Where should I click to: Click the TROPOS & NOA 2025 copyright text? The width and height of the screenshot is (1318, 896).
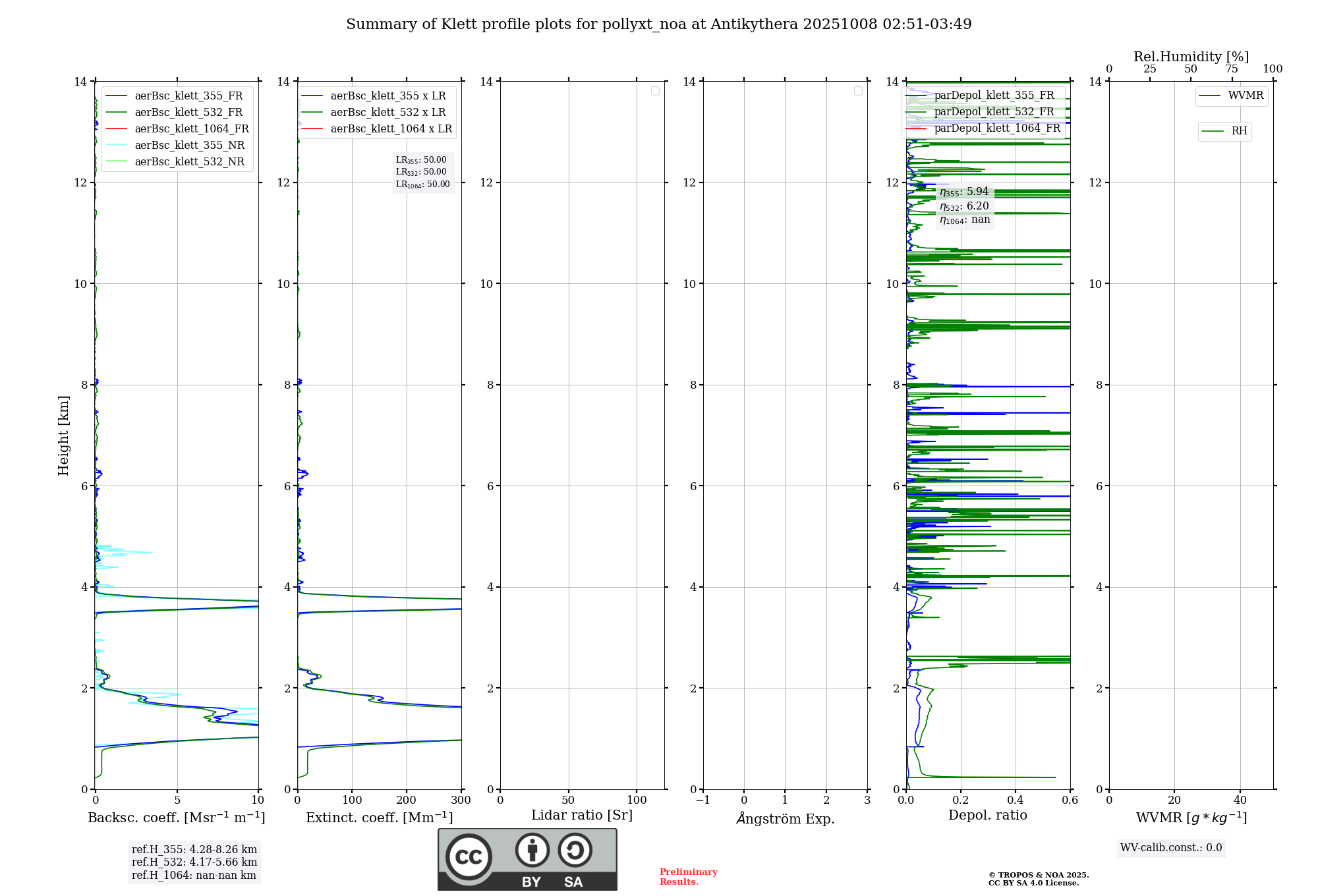click(1038, 875)
